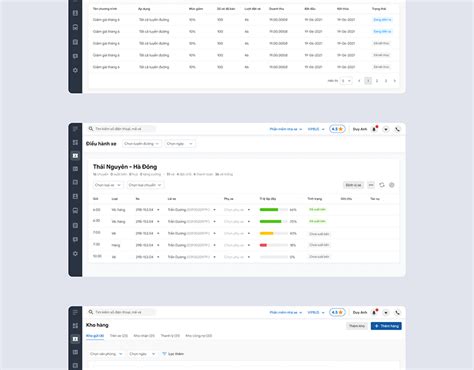This screenshot has width=474, height=370.
Task: Click the three-dots more button above trips table
Action: tap(371, 185)
